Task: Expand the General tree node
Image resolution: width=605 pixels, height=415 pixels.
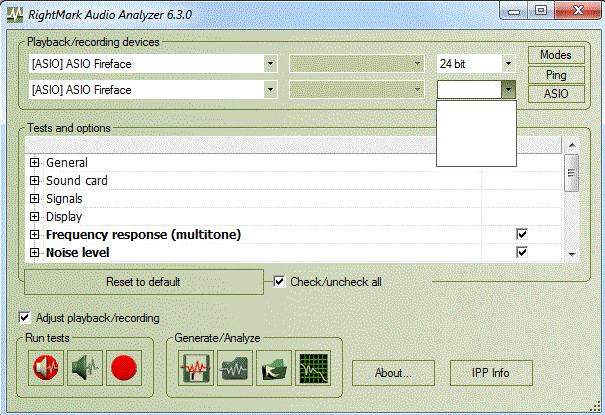Action: pos(34,162)
